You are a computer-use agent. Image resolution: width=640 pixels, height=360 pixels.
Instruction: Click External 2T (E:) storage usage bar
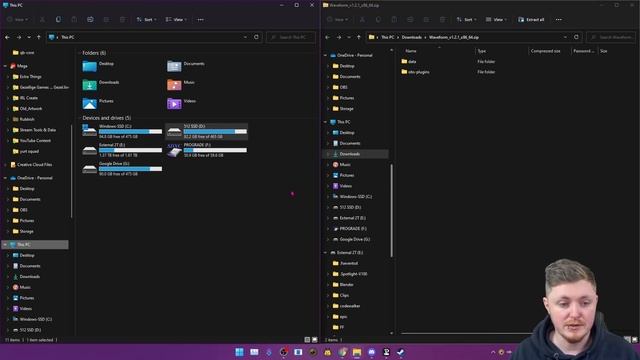point(130,150)
